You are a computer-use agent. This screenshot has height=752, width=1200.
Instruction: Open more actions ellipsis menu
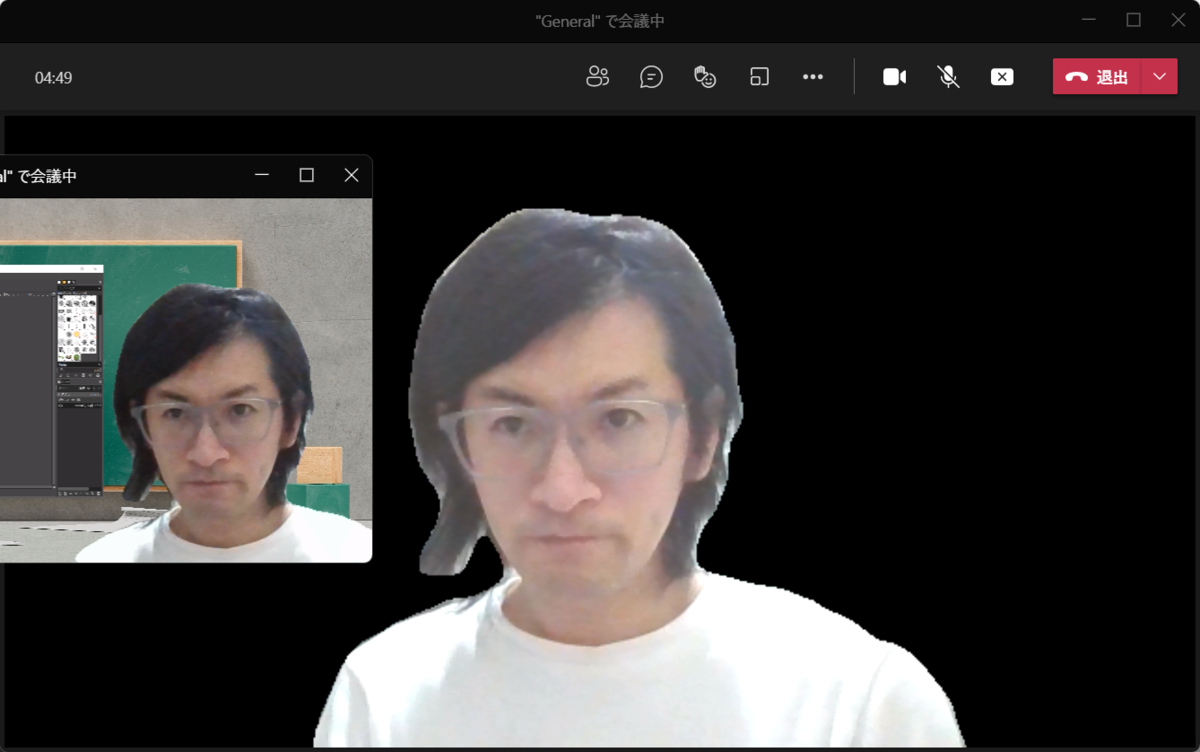coord(813,77)
